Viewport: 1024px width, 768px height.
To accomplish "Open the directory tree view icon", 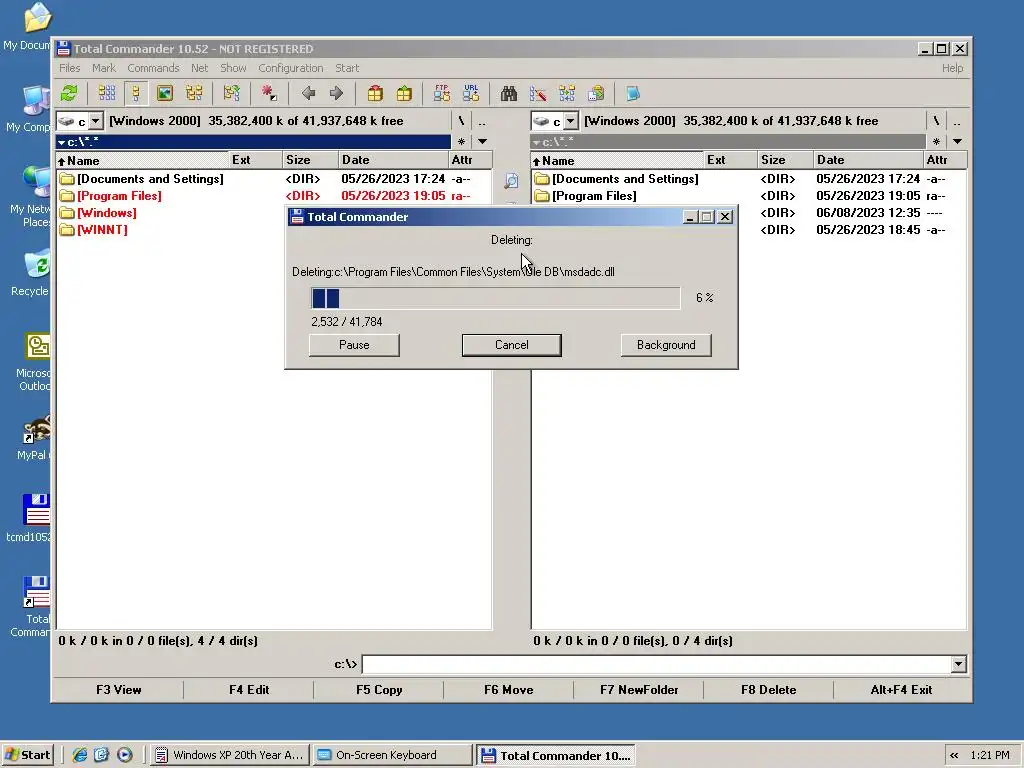I will pos(194,93).
